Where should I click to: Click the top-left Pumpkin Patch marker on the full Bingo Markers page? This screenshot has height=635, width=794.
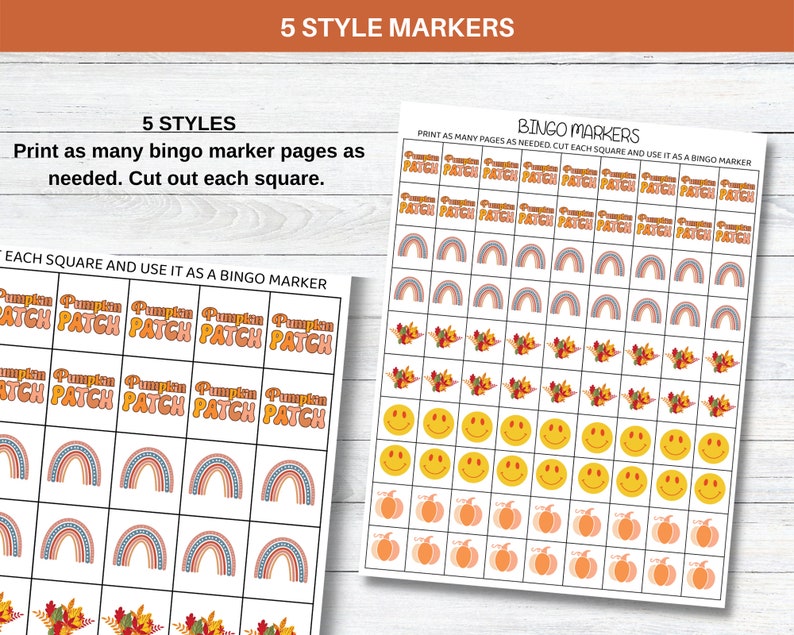point(421,163)
